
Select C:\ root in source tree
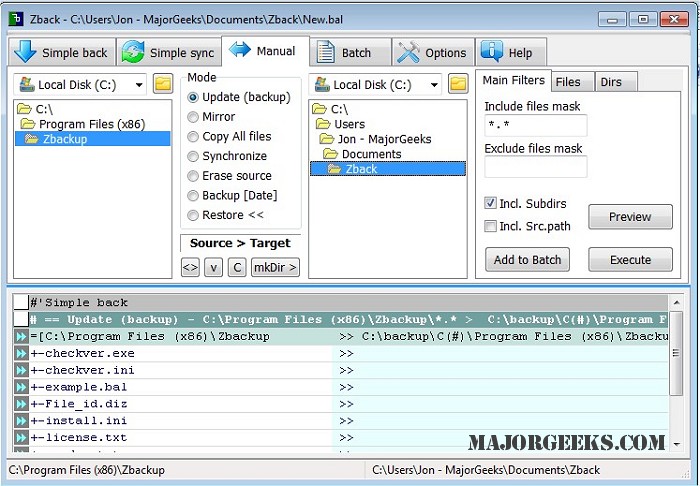pyautogui.click(x=44, y=109)
